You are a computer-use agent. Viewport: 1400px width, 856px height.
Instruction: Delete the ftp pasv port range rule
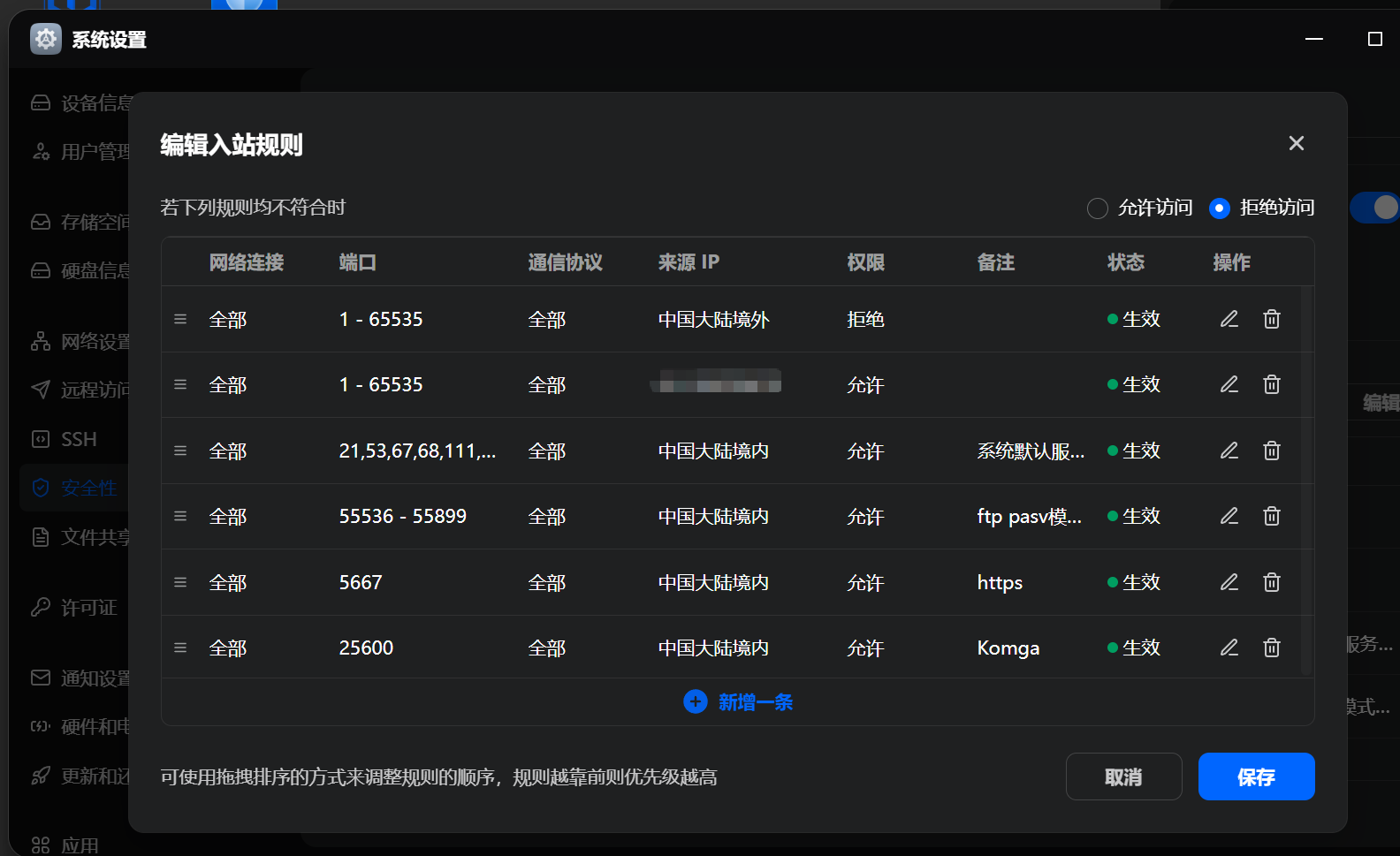coord(1272,516)
